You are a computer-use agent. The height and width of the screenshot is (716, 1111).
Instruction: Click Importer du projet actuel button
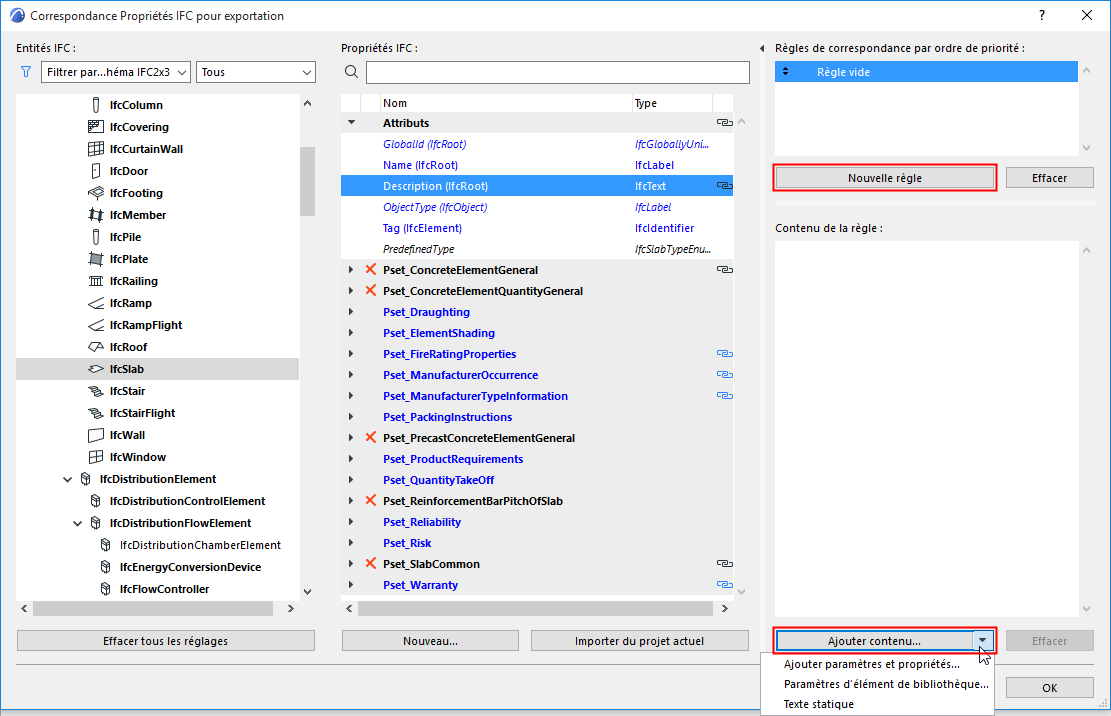(x=639, y=641)
